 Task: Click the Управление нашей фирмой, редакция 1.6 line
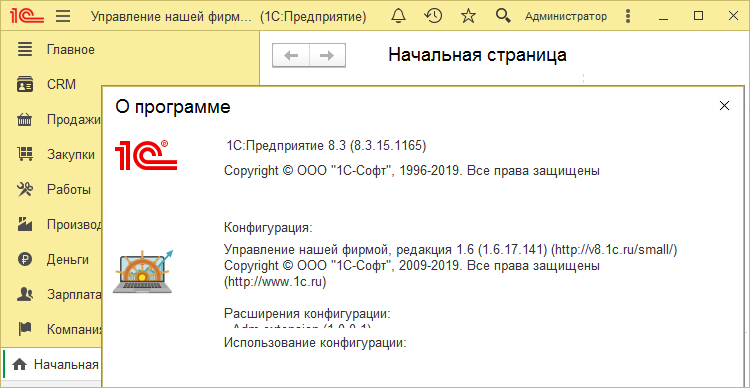pyautogui.click(x=451, y=249)
